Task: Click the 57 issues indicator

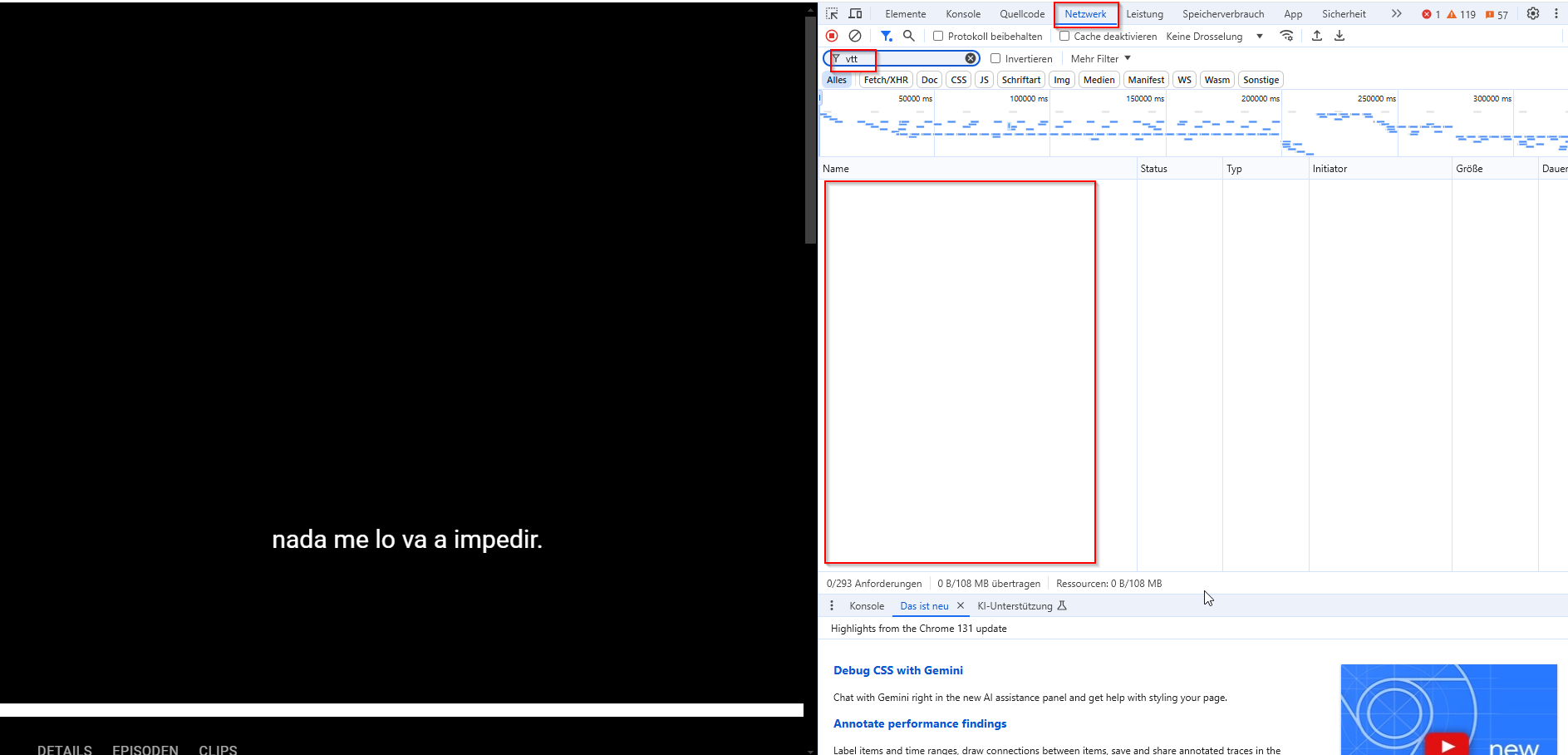Action: coord(1497,14)
